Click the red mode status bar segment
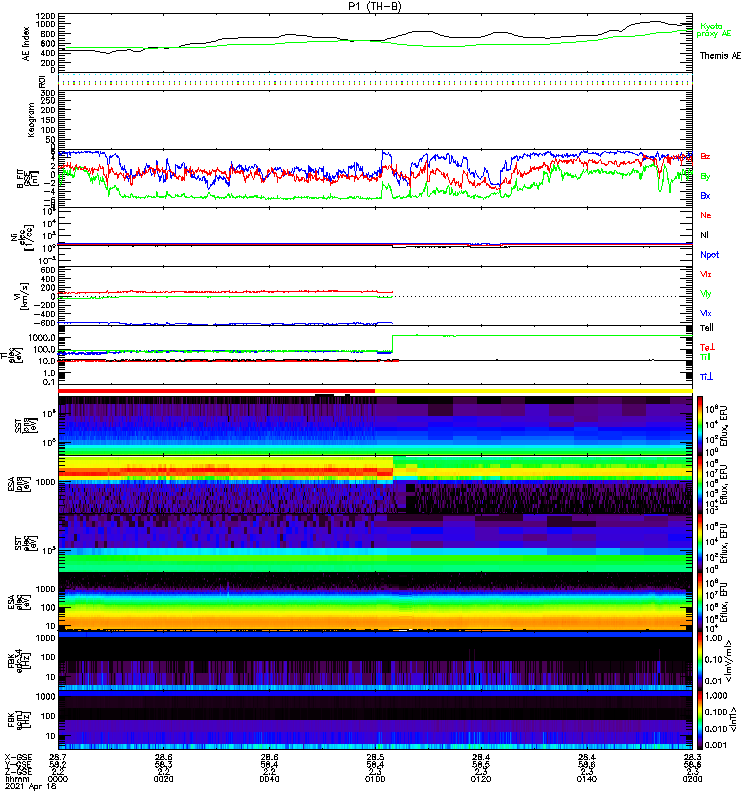Image resolution: width=750 pixels, height=800 pixels. [x=217, y=391]
